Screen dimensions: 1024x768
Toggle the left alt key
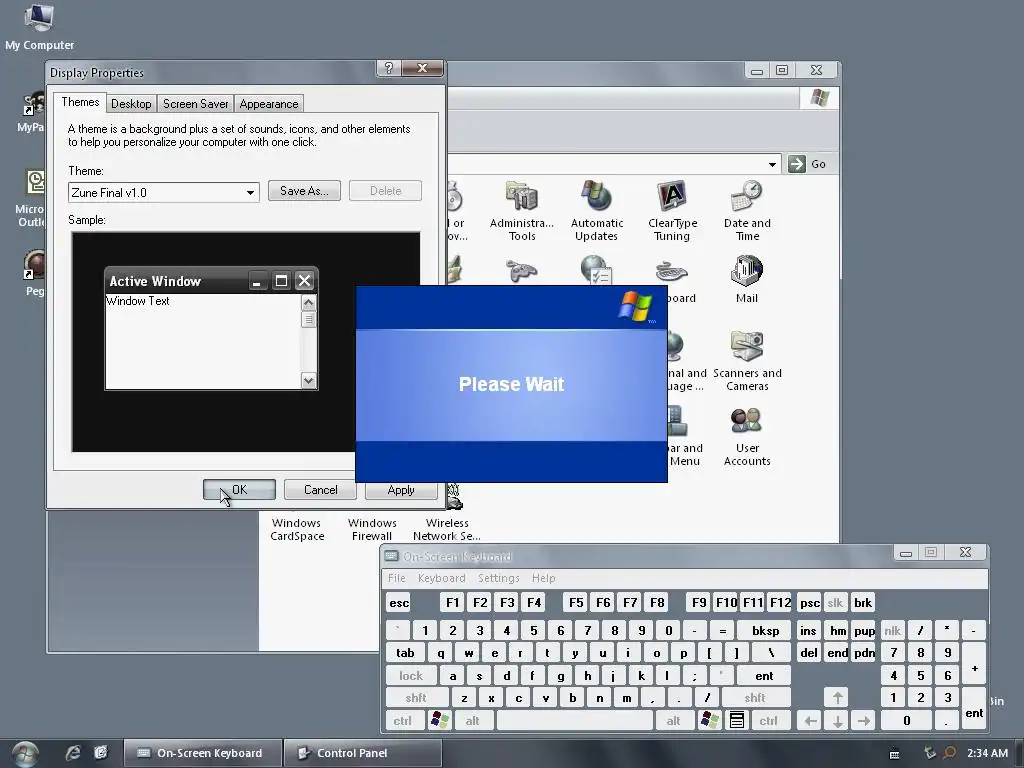[472, 720]
